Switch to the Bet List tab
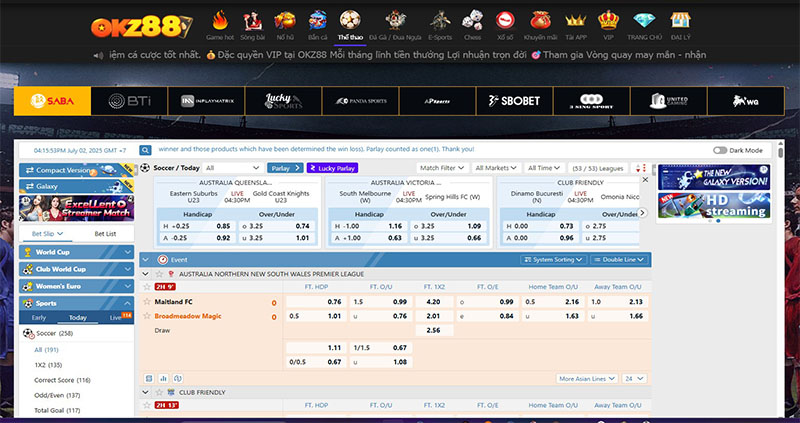This screenshot has height=423, width=800. tap(105, 233)
